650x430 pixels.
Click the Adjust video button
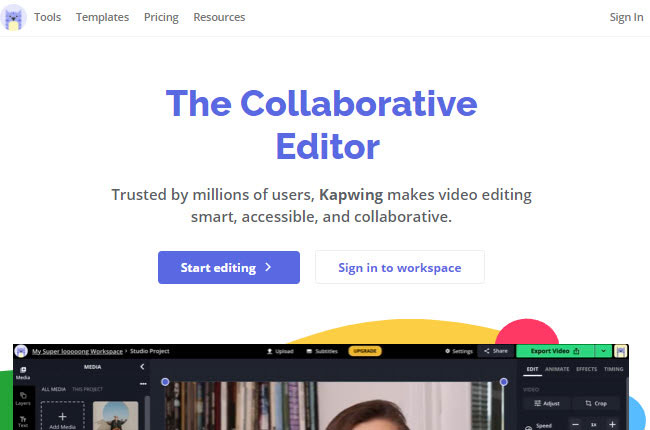click(x=547, y=403)
